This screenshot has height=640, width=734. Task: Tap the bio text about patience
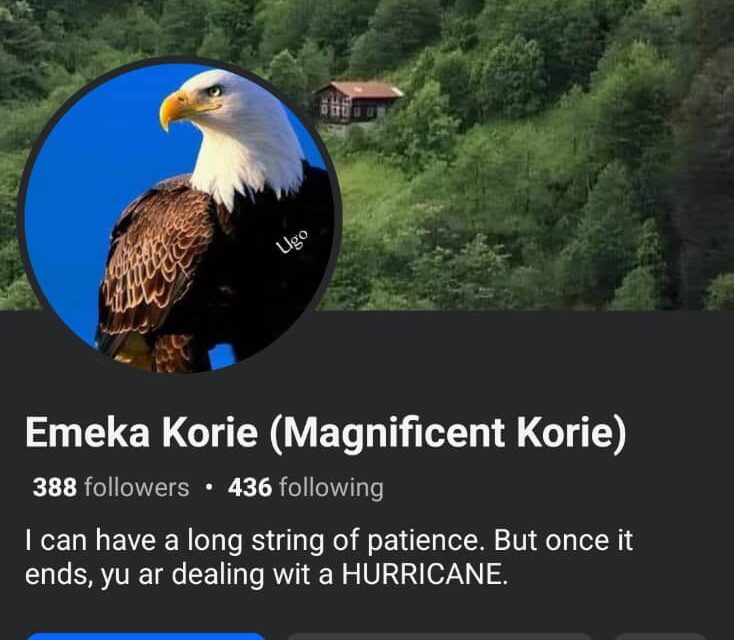[329, 557]
